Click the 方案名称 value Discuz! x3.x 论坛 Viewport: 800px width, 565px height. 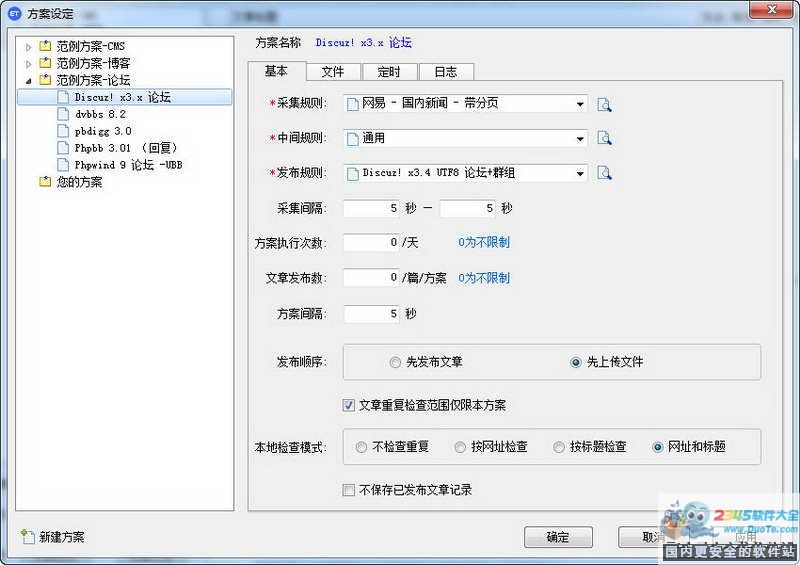364,42
